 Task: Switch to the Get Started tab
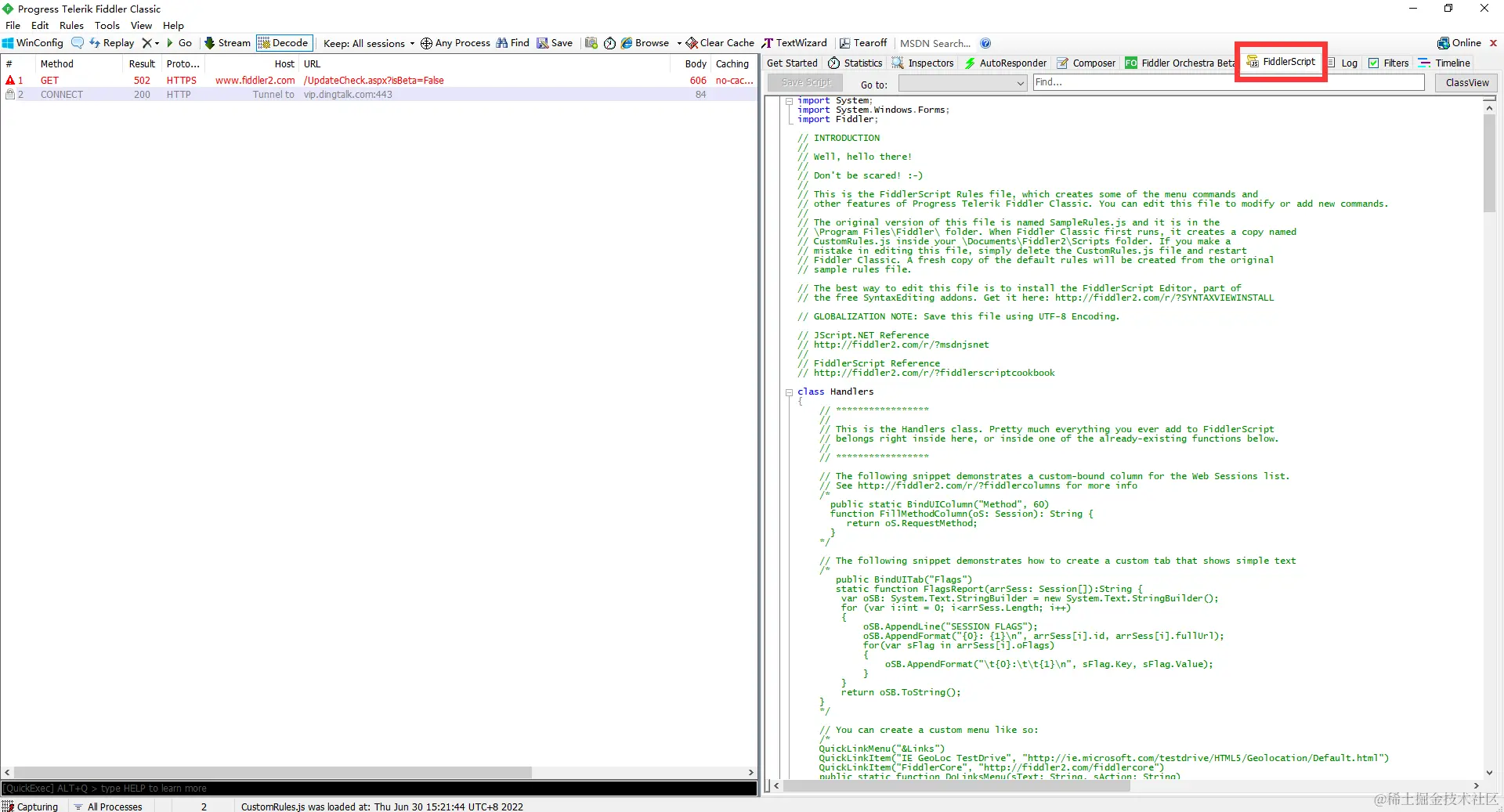(x=792, y=63)
